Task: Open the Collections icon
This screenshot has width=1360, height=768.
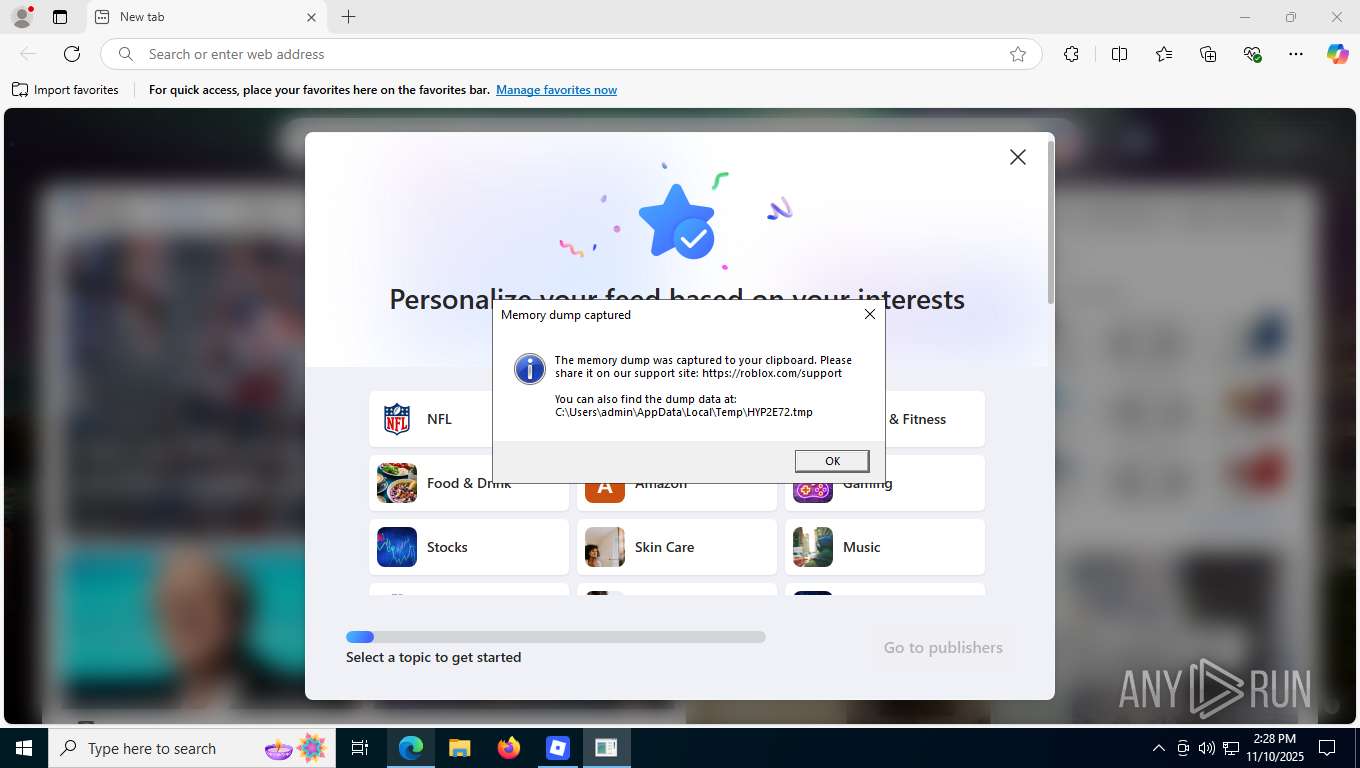Action: [1208, 54]
